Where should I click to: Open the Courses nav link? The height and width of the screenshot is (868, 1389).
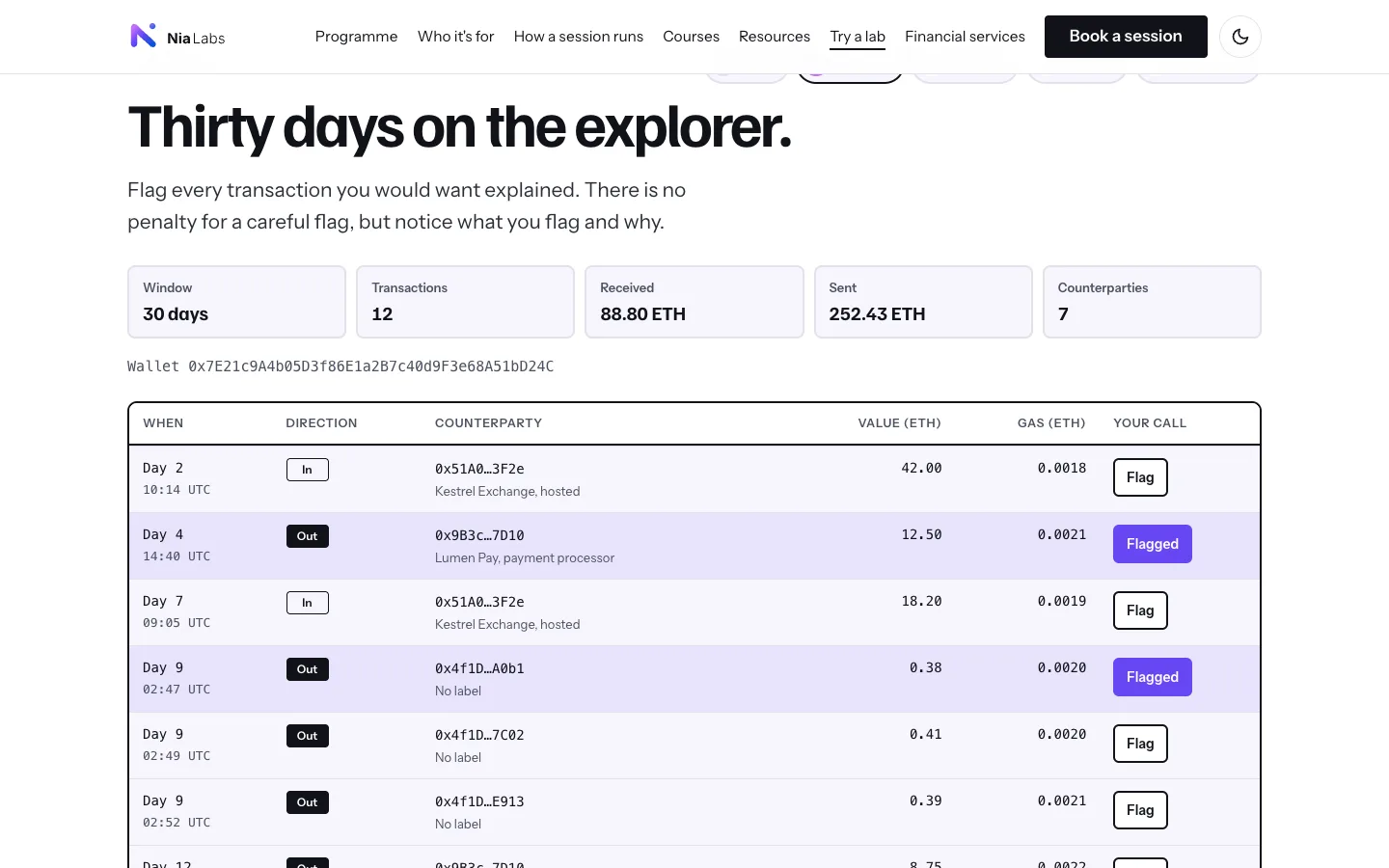click(x=691, y=37)
